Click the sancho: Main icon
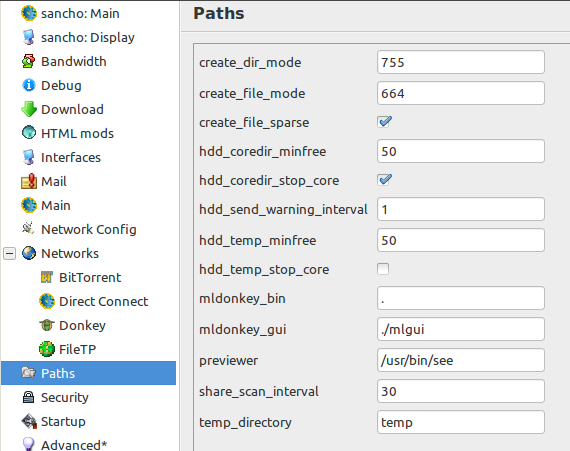This screenshot has height=451, width=570. 29,13
